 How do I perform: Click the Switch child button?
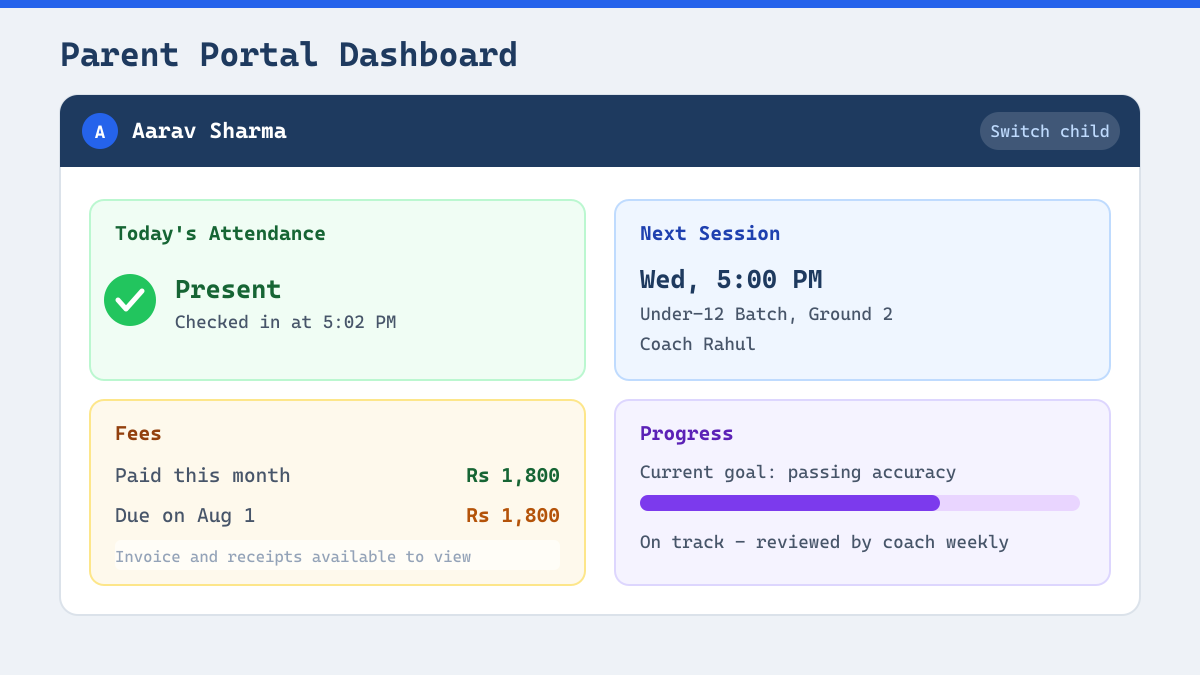pyautogui.click(x=1049, y=131)
